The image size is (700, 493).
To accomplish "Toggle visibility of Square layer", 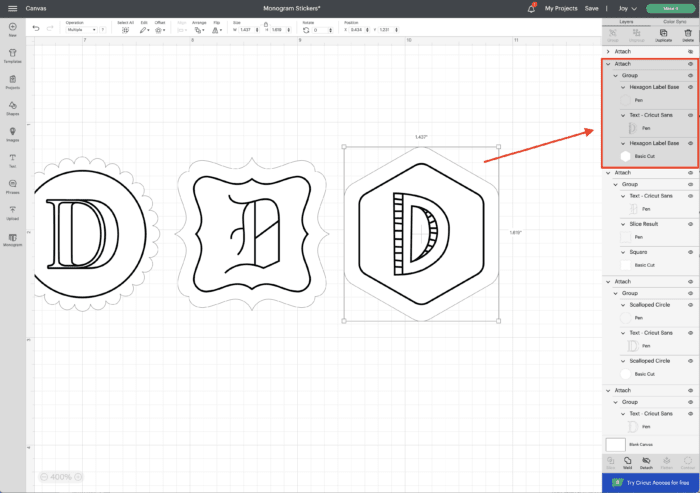I will pyautogui.click(x=690, y=250).
